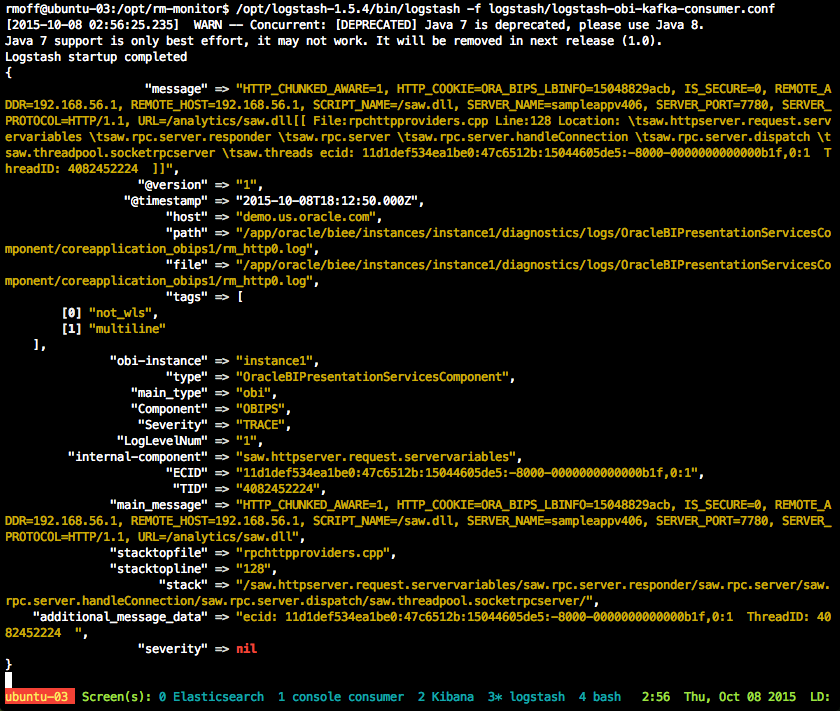This screenshot has height=711, width=840.
Task: Switch to the 0 Elasticsearch screen window
Action: 211,697
